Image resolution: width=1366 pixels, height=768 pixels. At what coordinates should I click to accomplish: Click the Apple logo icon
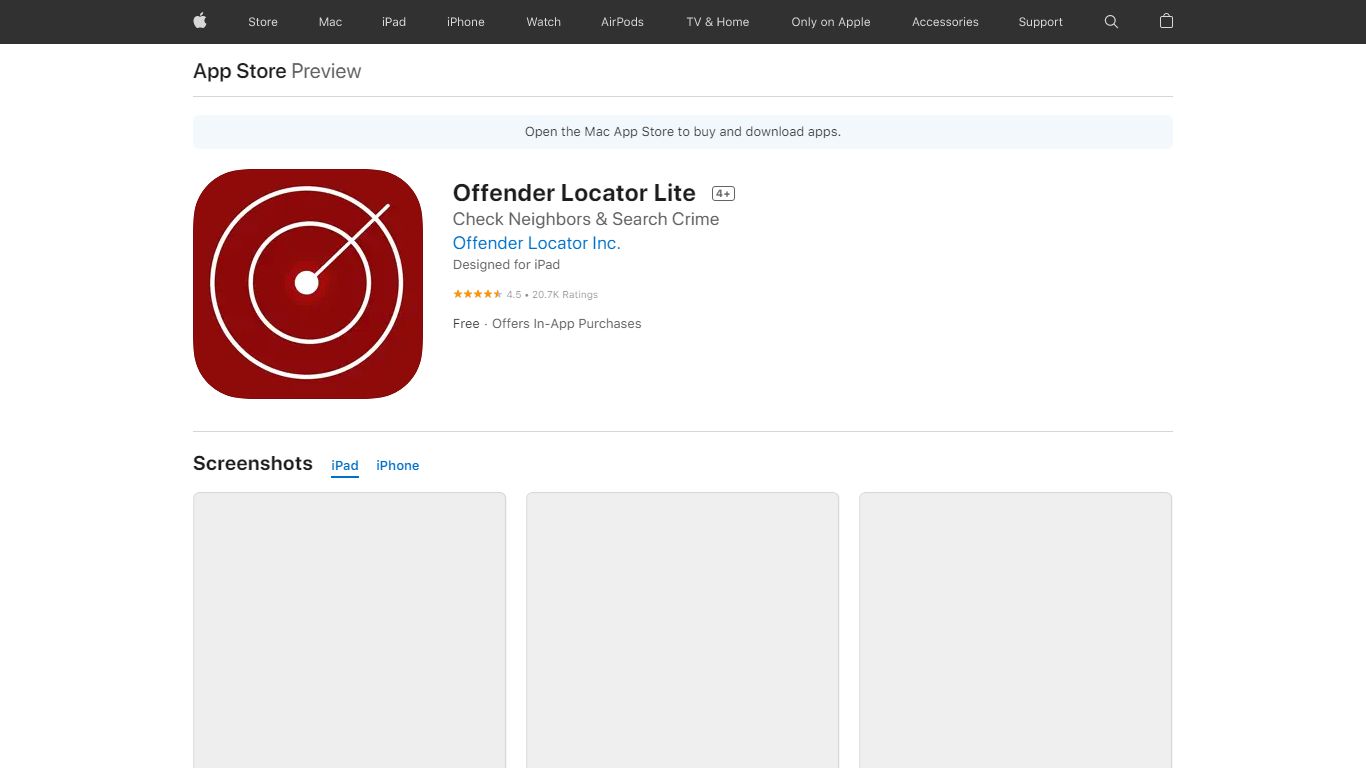click(200, 21)
